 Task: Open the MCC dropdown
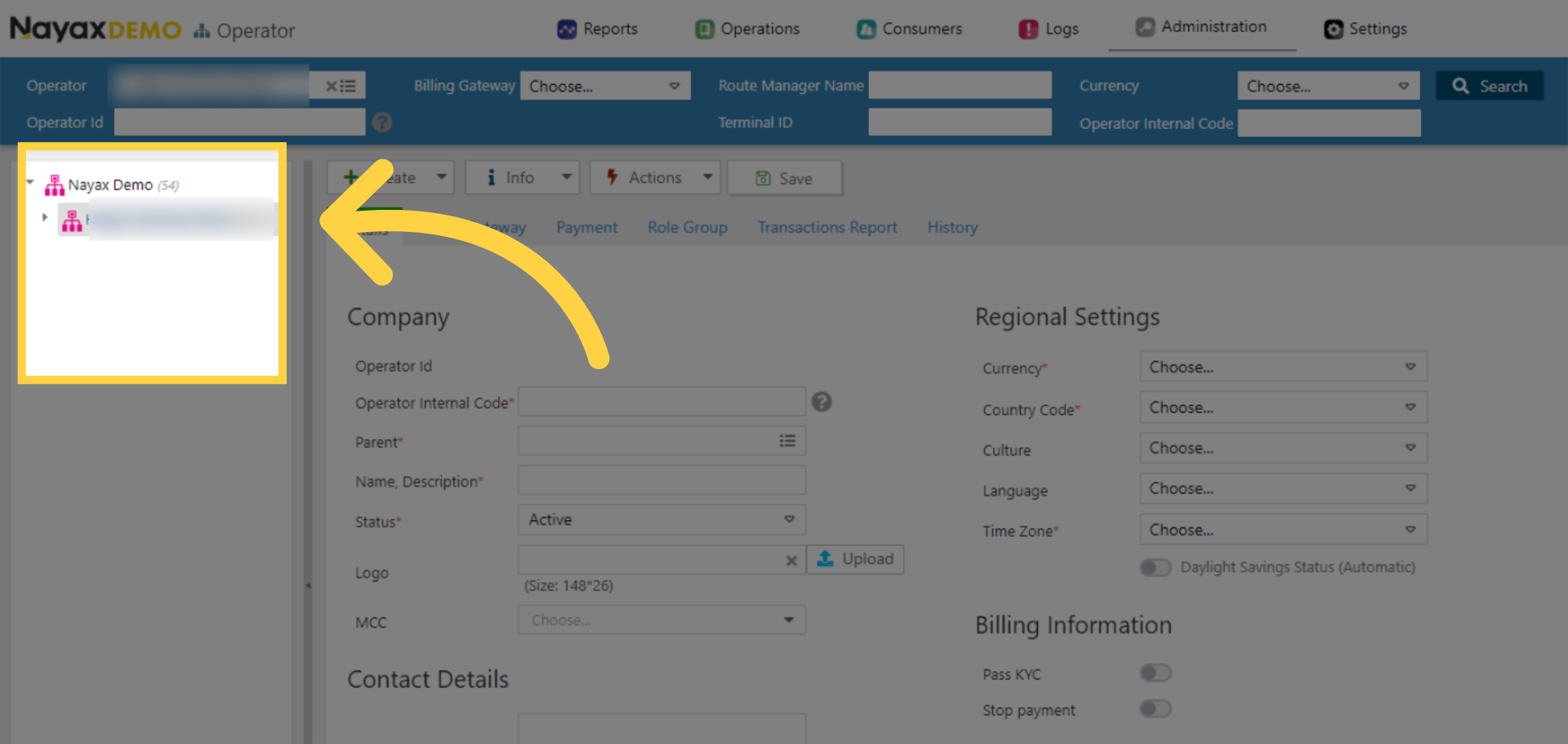(x=661, y=620)
